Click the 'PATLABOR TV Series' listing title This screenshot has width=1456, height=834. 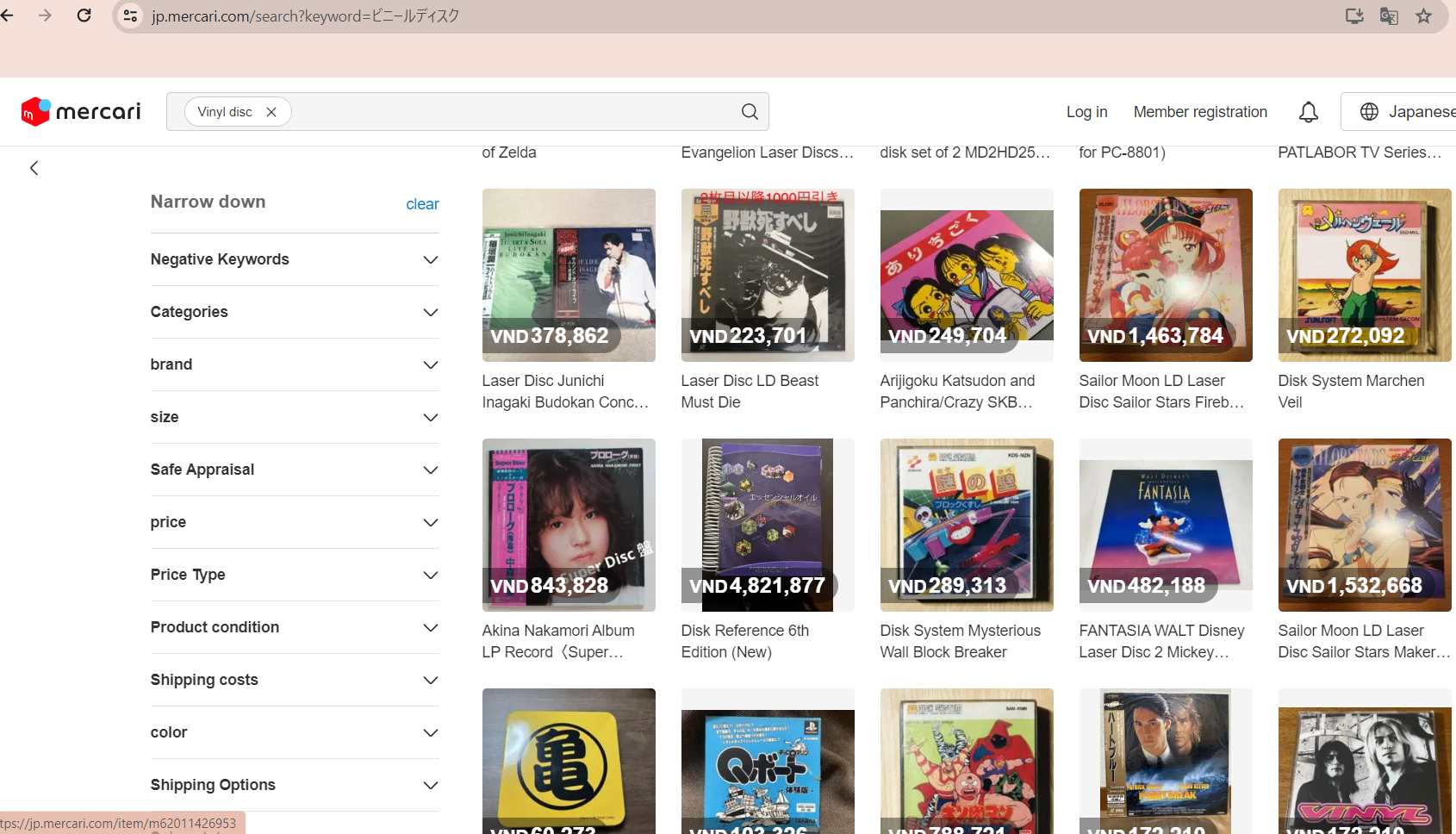click(1360, 152)
